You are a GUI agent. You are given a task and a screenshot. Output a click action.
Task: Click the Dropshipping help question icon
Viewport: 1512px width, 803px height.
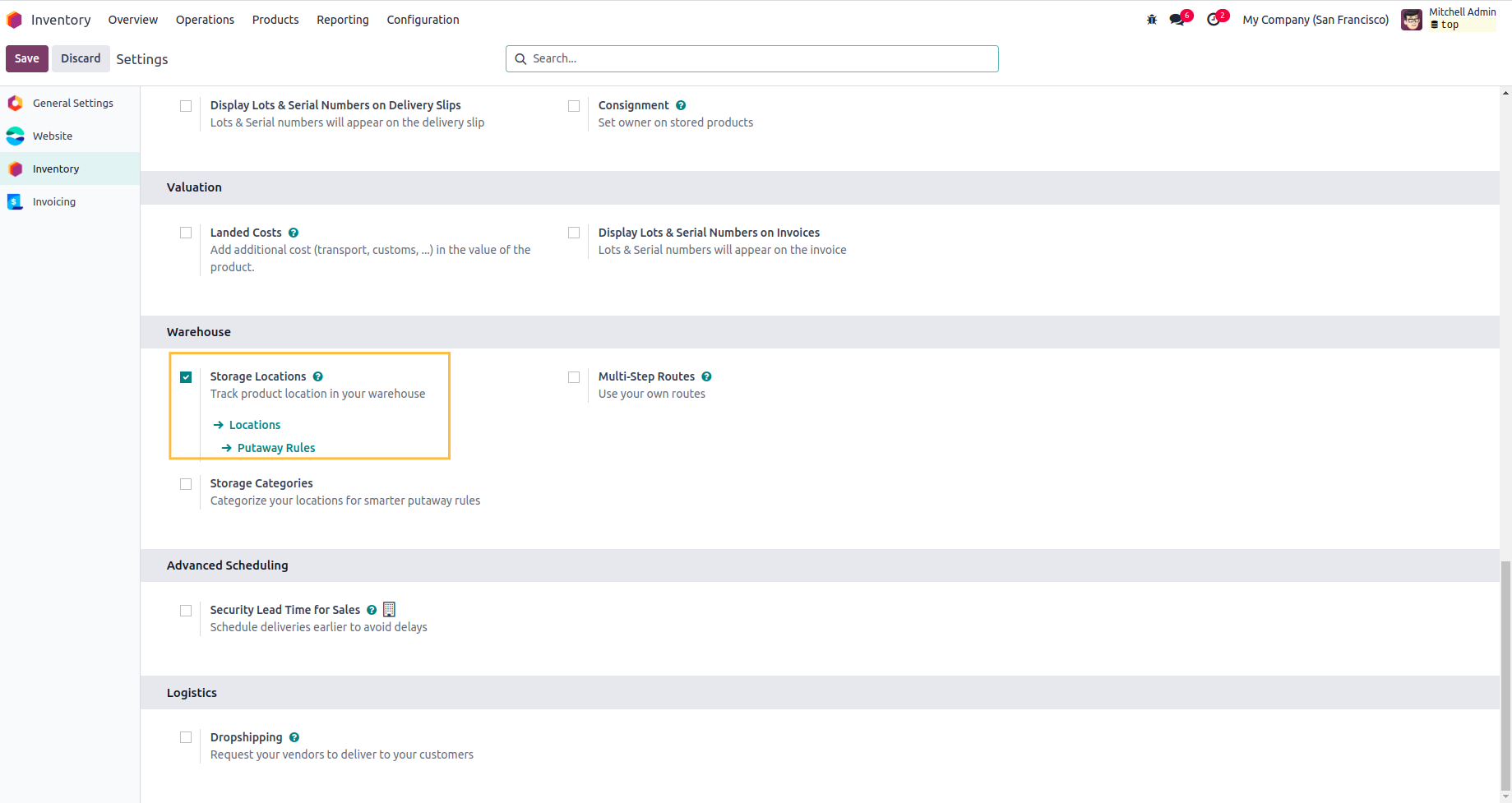pyautogui.click(x=294, y=737)
